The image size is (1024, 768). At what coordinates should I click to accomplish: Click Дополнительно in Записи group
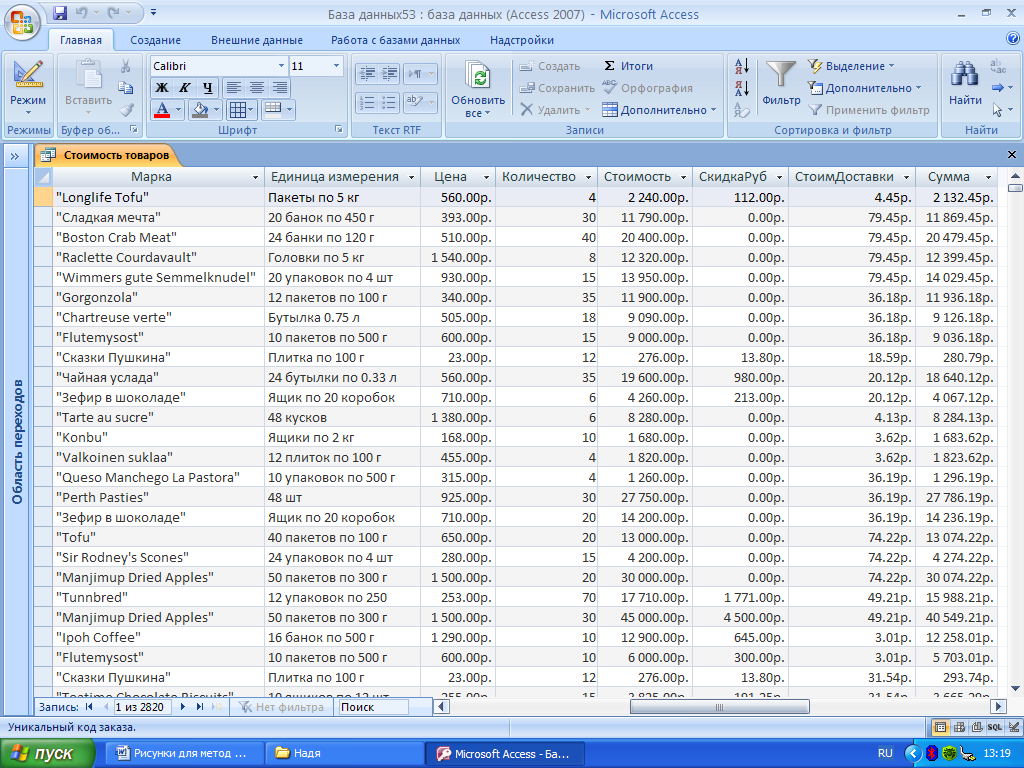[x=660, y=110]
